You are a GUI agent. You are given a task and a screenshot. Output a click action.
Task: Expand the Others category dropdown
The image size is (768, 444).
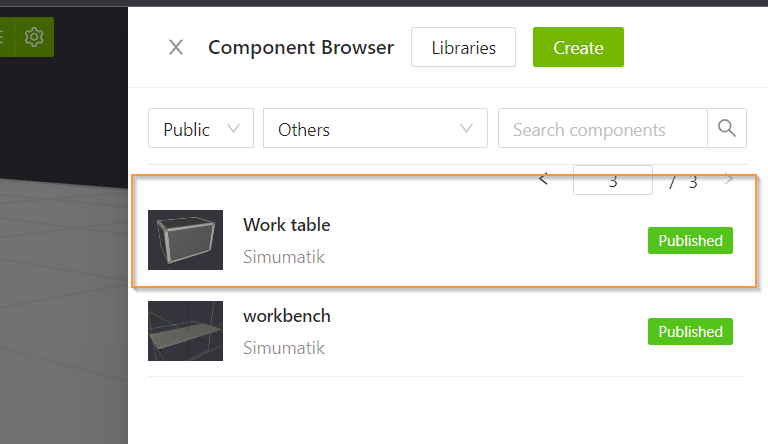coord(375,128)
